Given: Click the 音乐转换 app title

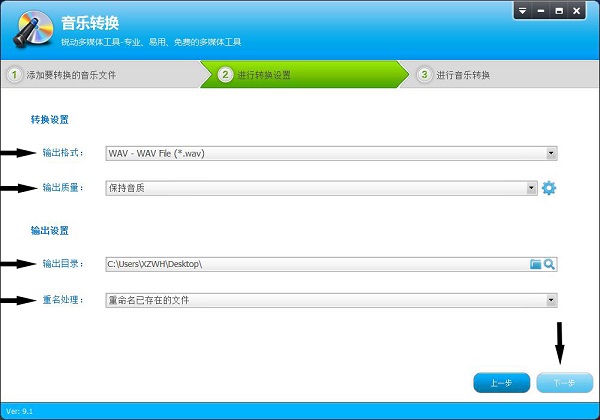Looking at the screenshot, I should 90,23.
